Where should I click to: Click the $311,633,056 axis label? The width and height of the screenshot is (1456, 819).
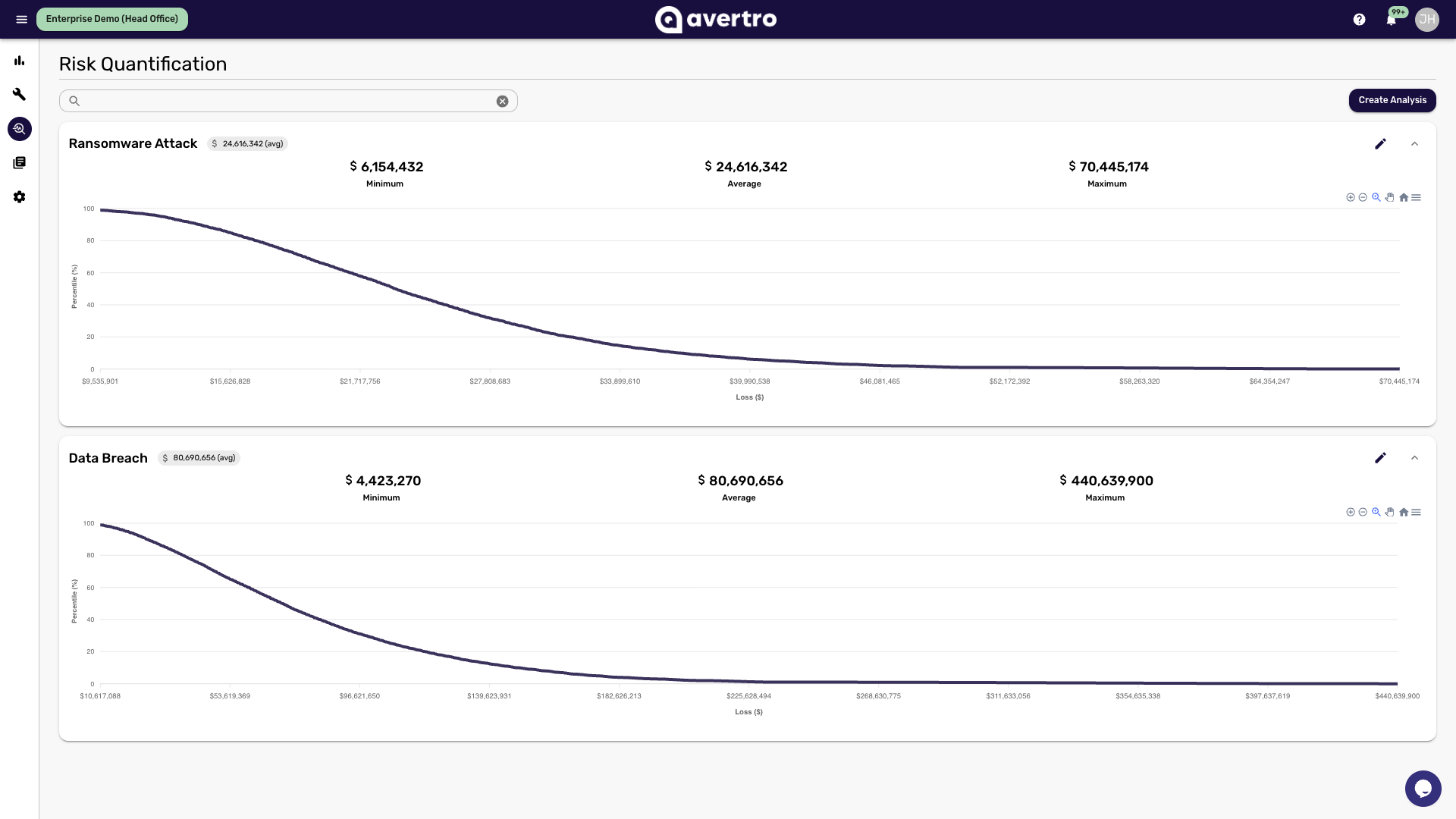point(1008,696)
